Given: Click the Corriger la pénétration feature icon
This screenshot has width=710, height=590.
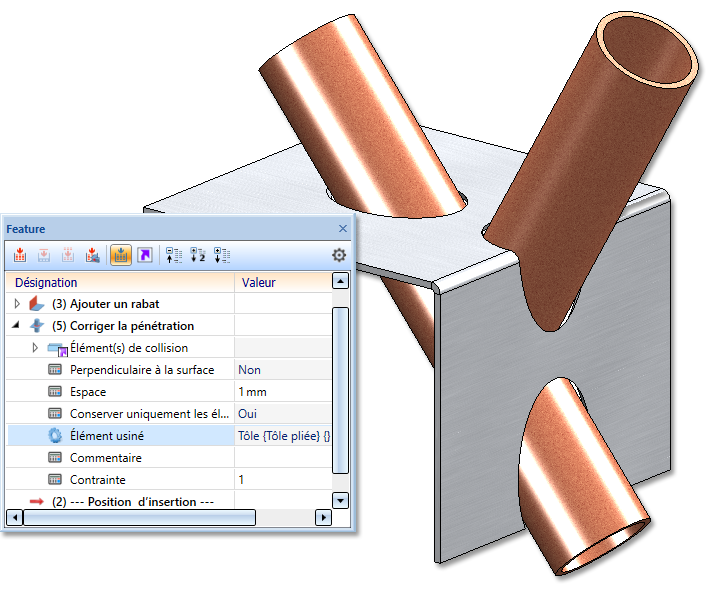Looking at the screenshot, I should [37, 326].
